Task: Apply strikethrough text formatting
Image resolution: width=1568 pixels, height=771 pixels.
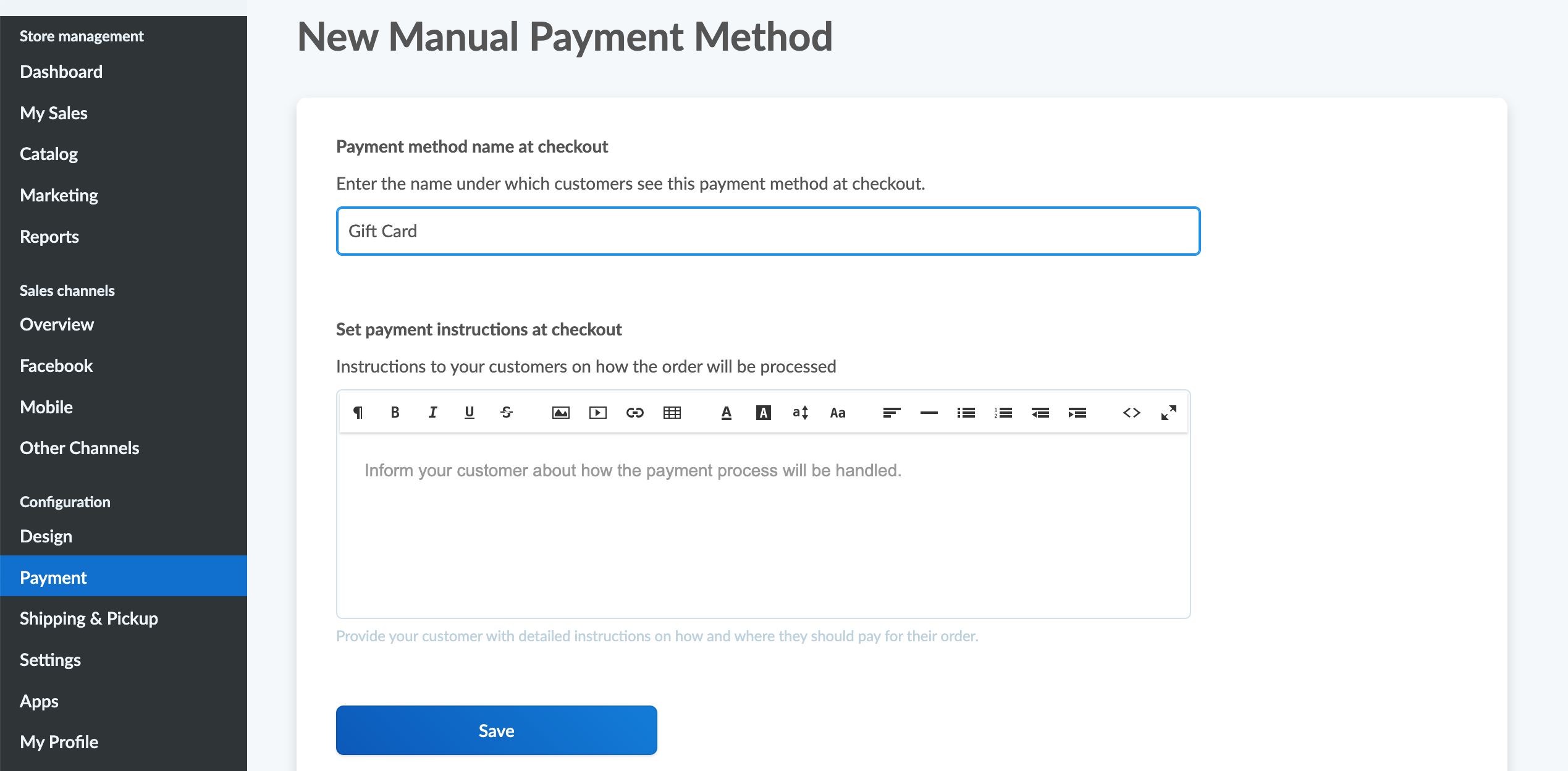Action: (x=507, y=413)
